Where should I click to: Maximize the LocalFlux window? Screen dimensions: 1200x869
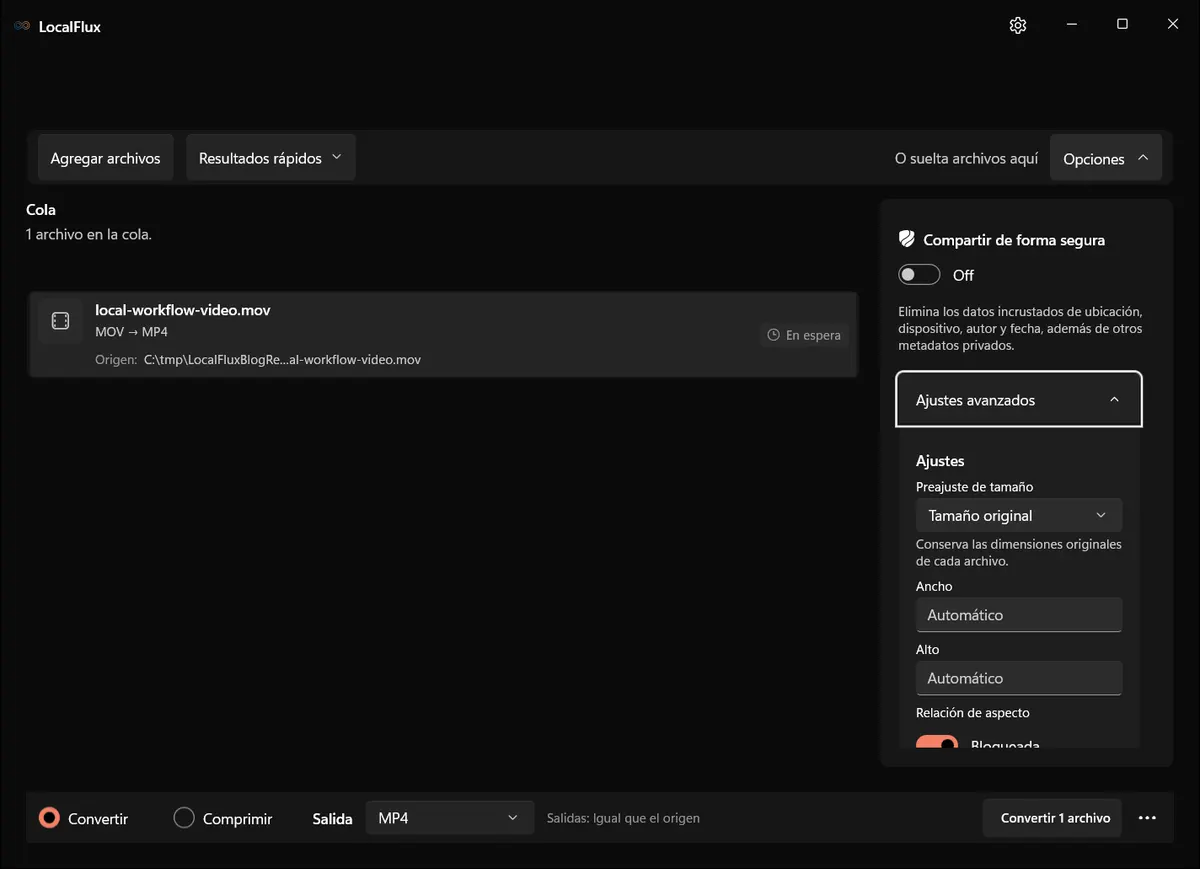point(1122,25)
